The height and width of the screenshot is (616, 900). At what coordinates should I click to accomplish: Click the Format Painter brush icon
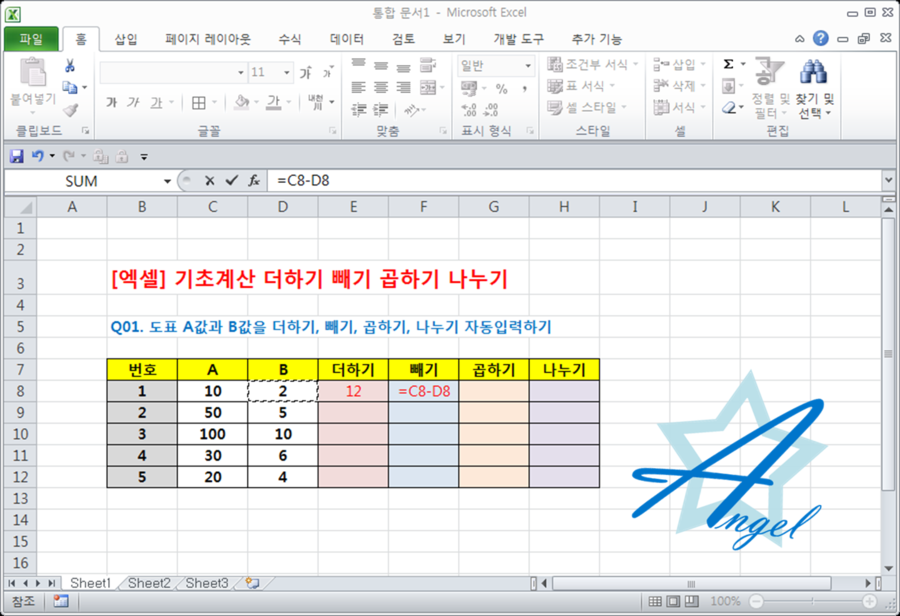[x=70, y=109]
